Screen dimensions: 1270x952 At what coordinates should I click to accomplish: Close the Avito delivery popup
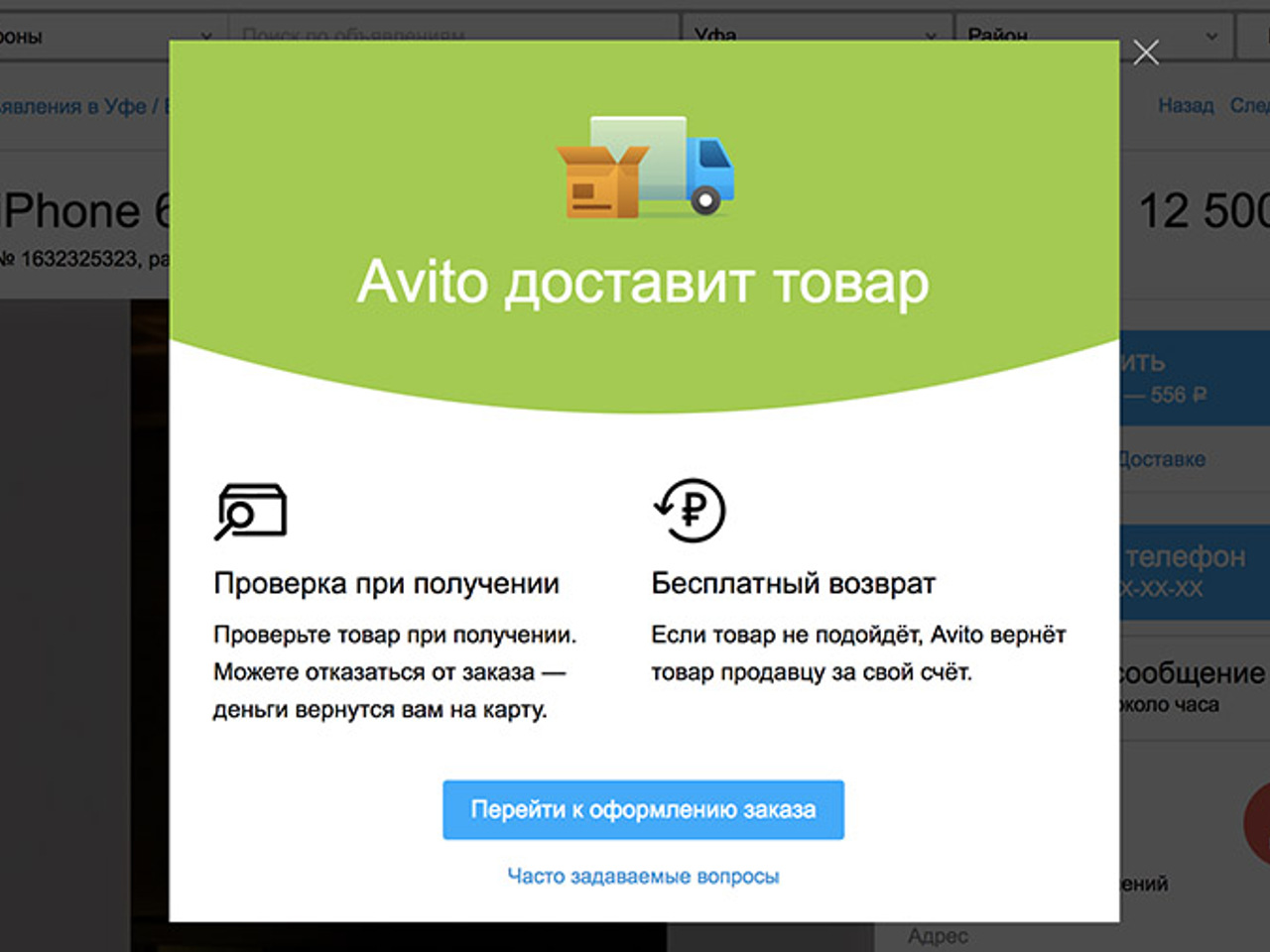(1146, 53)
